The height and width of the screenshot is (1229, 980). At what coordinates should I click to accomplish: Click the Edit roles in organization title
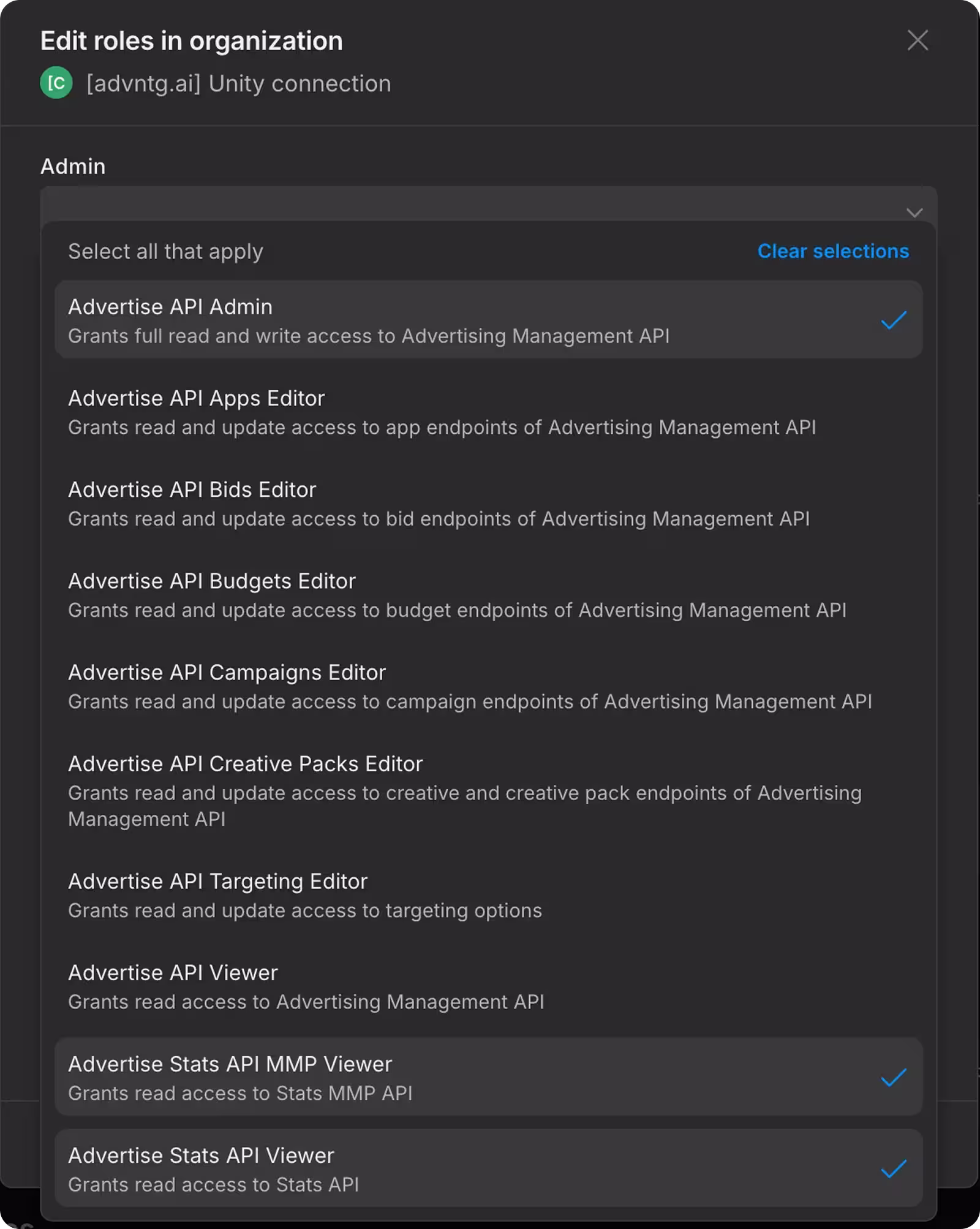(192, 41)
